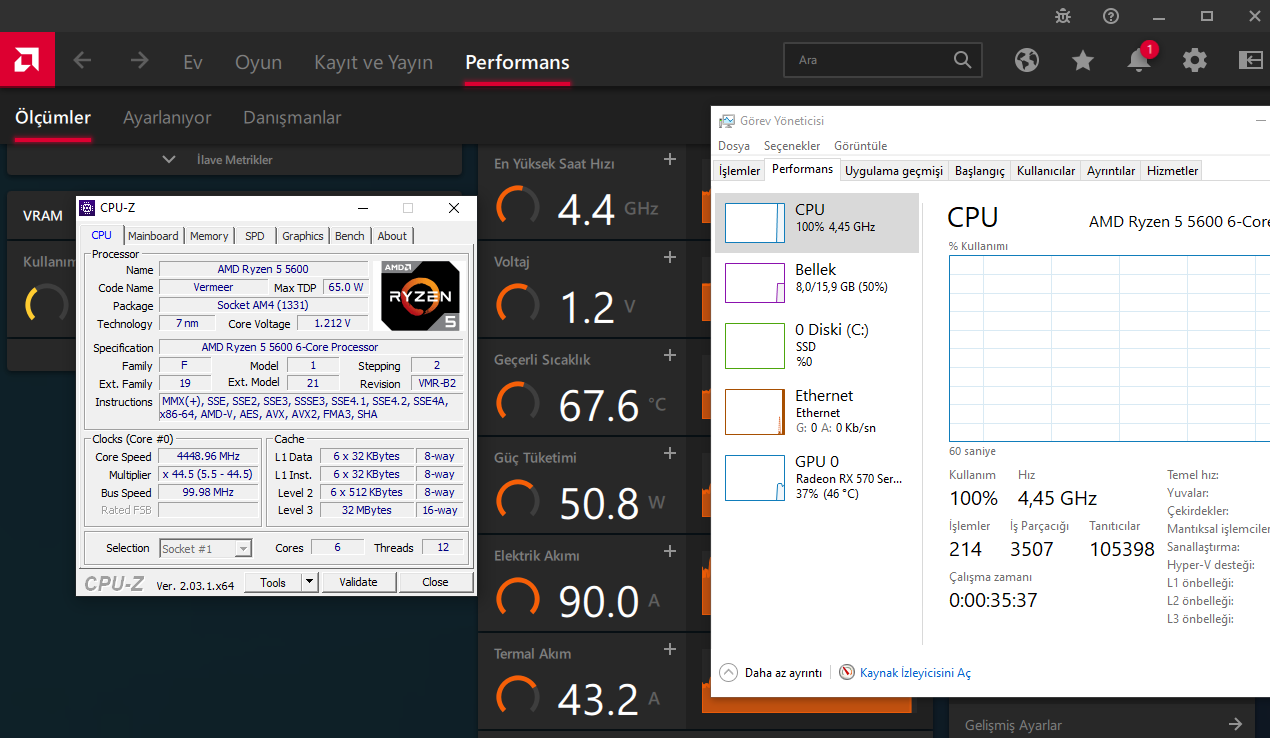Click Core Speed 4448.96 MHz value
1270x738 pixels.
(207, 457)
